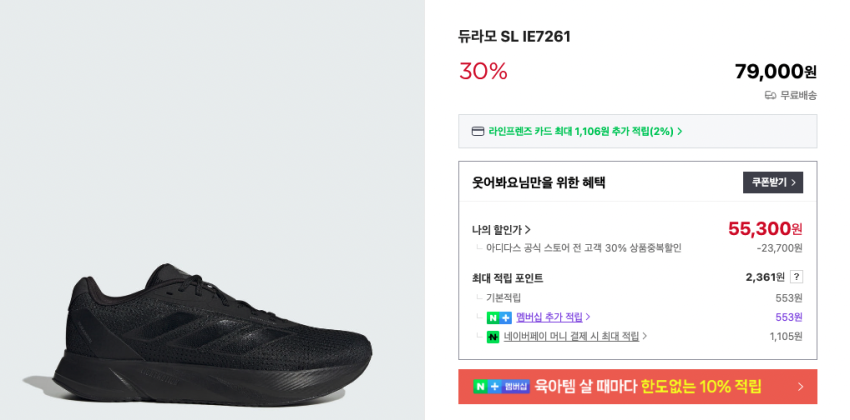Click the product title 듀라모 SL IE7261
Viewport: 850px width, 420px height.
coord(514,37)
